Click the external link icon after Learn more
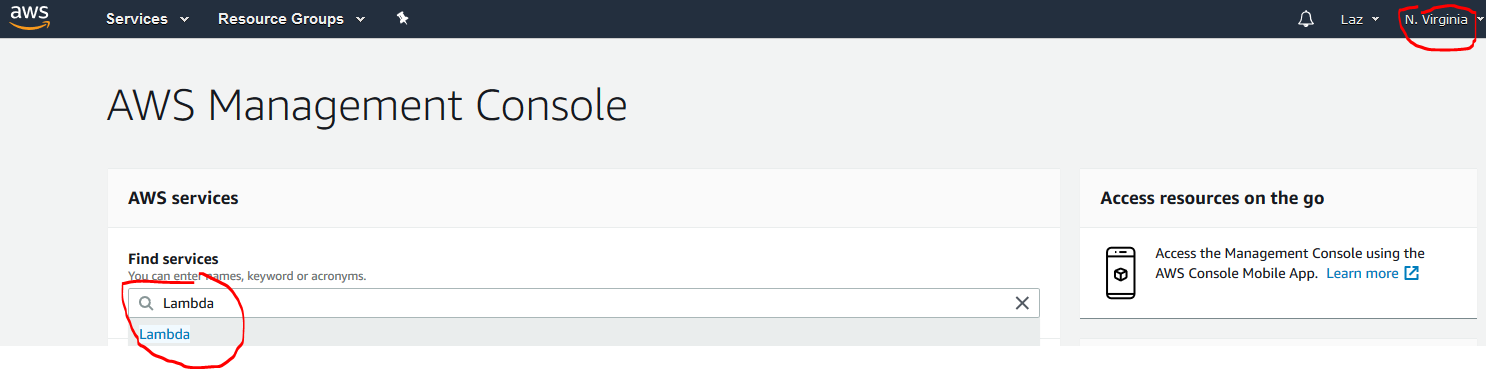 1411,273
